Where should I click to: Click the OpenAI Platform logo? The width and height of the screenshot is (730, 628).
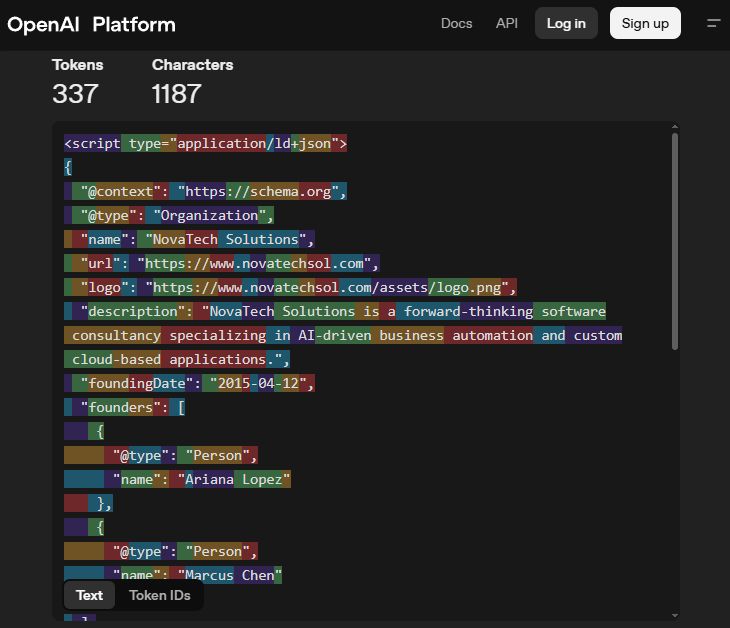[x=91, y=24]
